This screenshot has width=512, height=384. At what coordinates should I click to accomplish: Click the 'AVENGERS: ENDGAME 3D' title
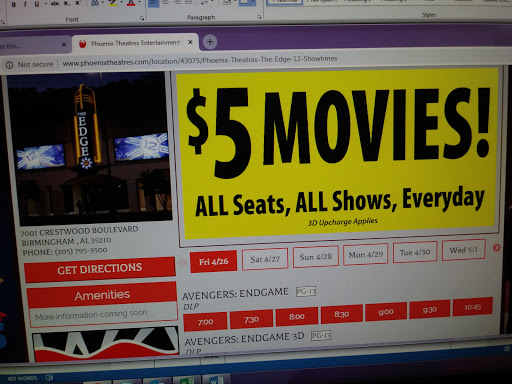(244, 339)
